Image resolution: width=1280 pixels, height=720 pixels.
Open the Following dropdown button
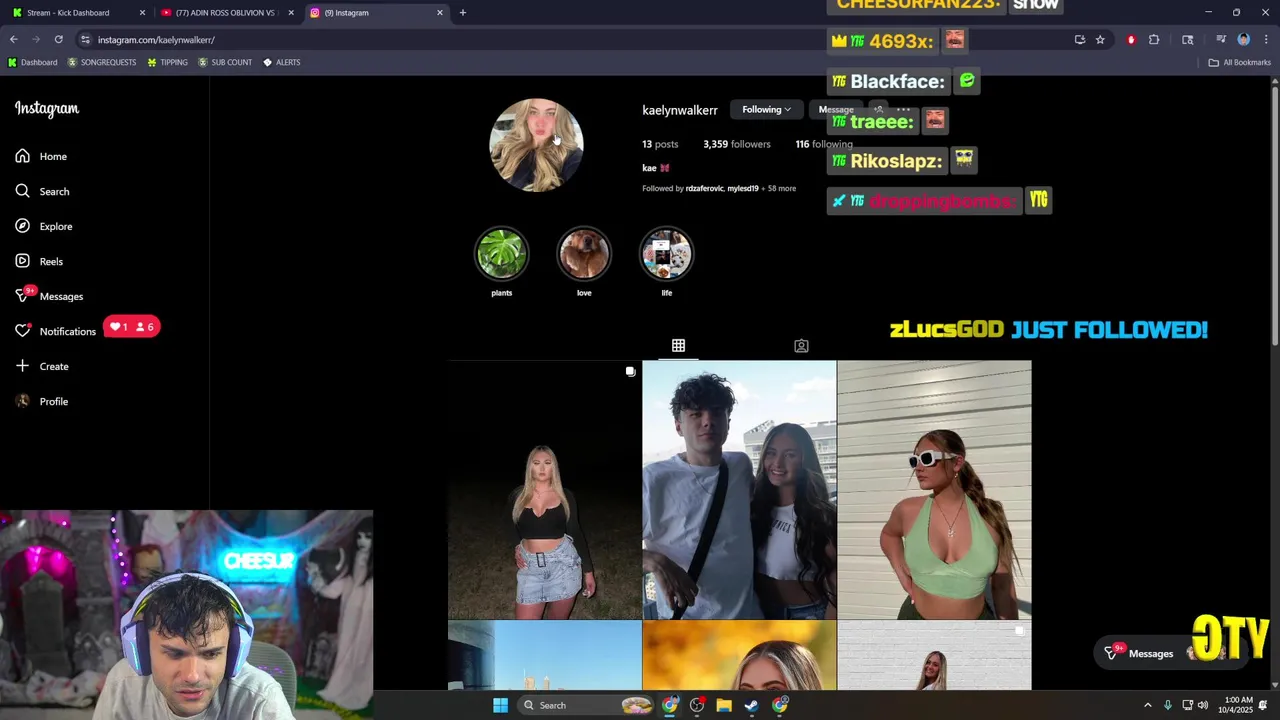click(x=766, y=109)
